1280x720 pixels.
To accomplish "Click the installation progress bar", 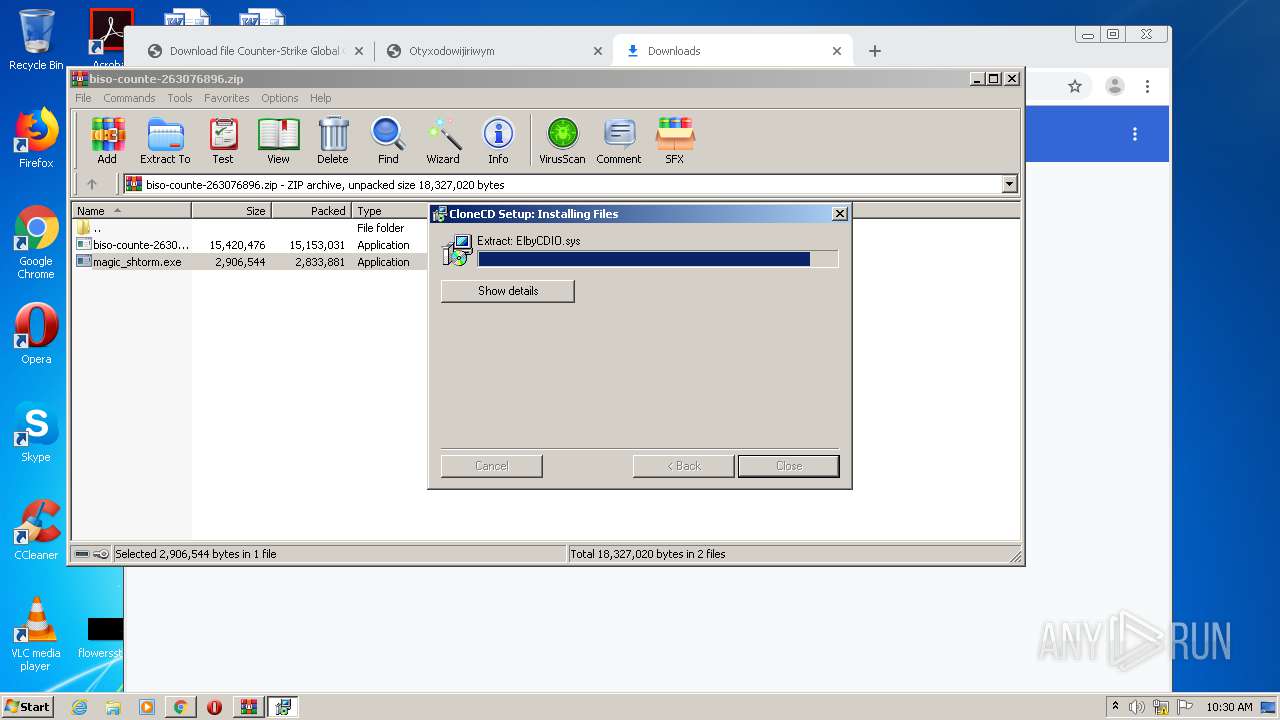I will pos(658,259).
